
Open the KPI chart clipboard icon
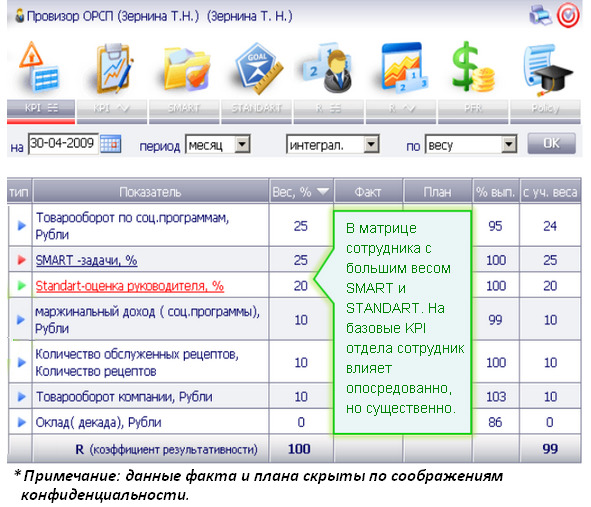pyautogui.click(x=114, y=68)
